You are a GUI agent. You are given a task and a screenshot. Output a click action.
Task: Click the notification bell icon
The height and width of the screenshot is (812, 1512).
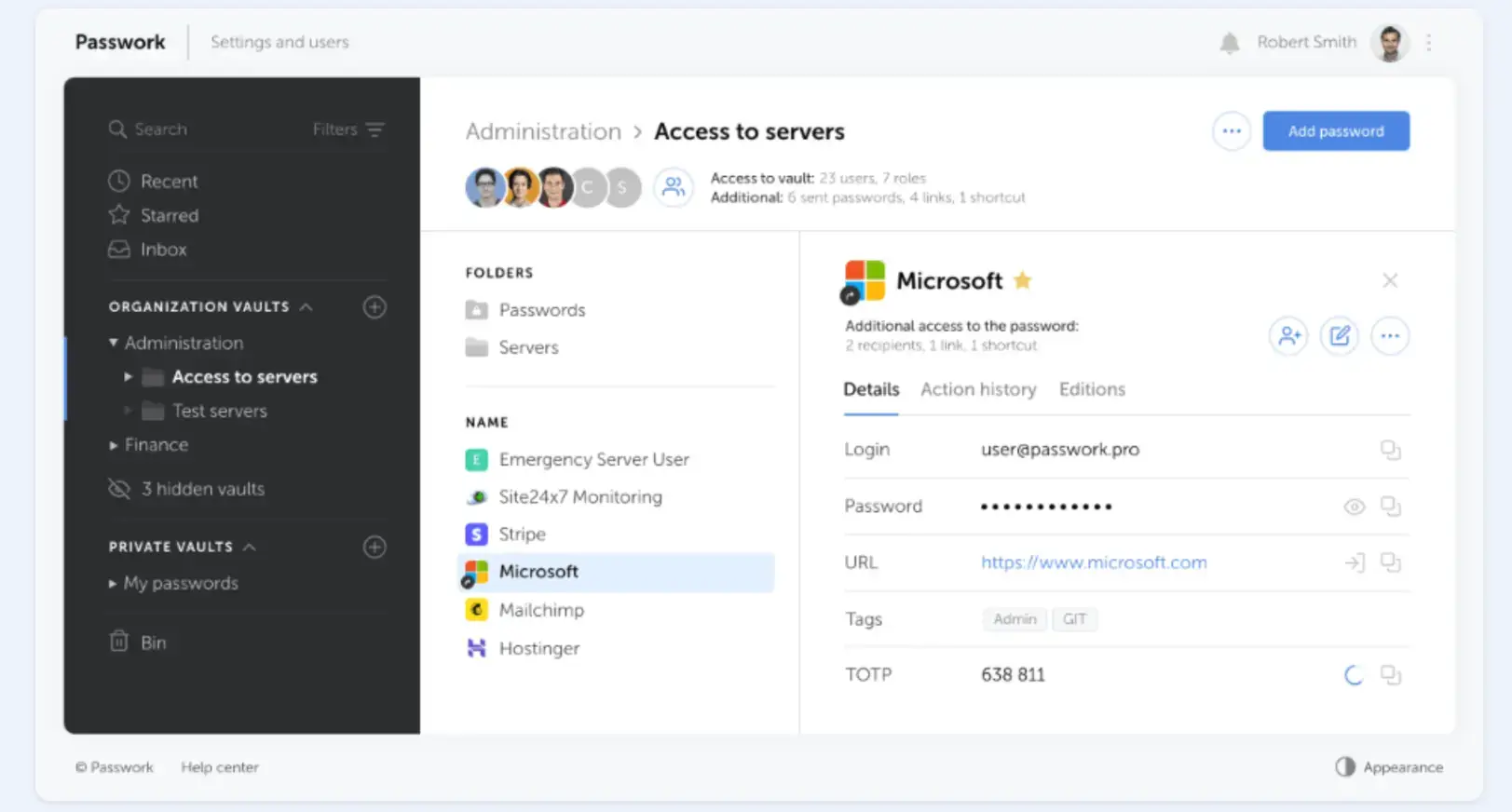point(1229,43)
